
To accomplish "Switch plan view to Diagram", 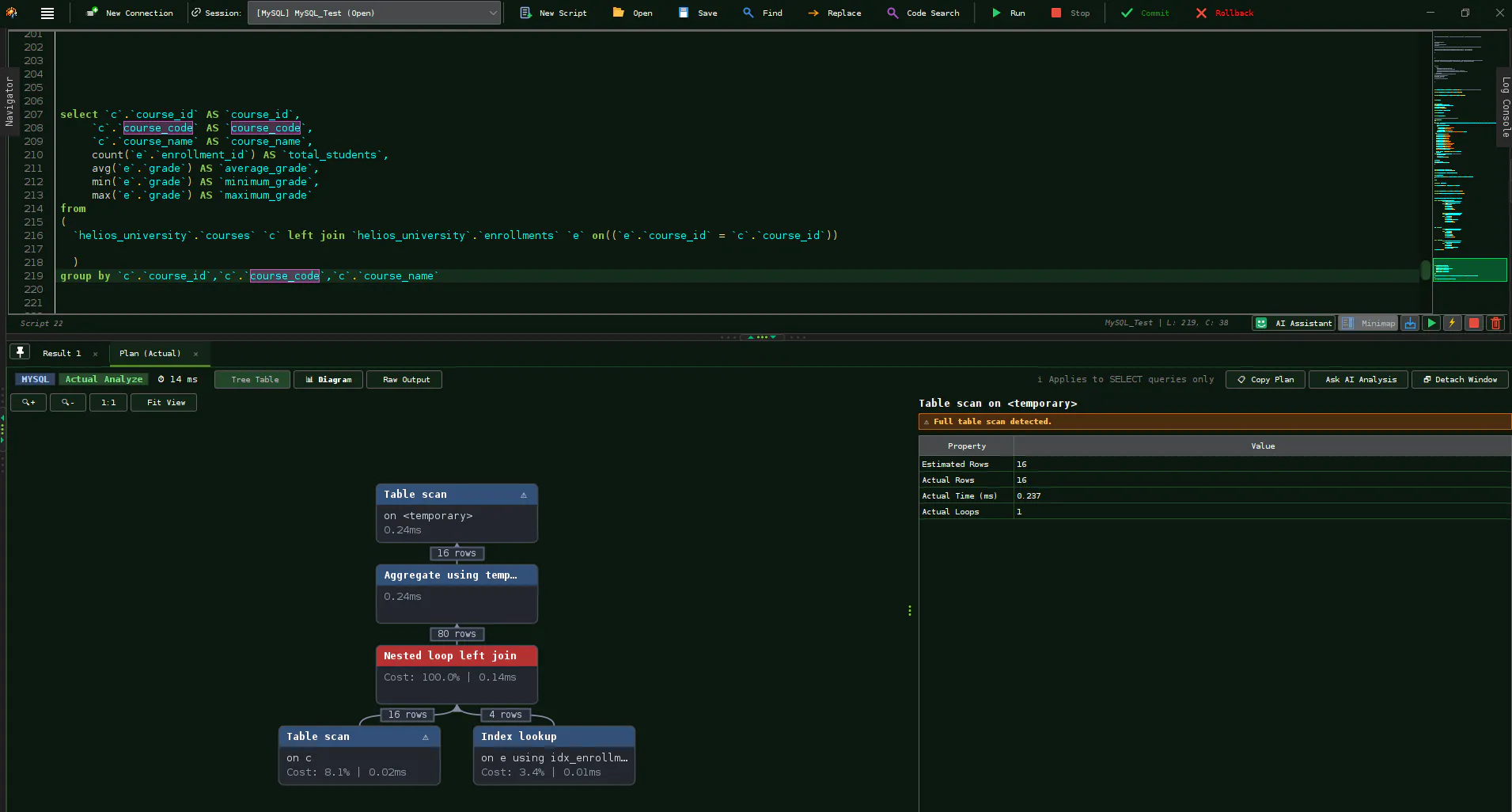I will coord(328,379).
